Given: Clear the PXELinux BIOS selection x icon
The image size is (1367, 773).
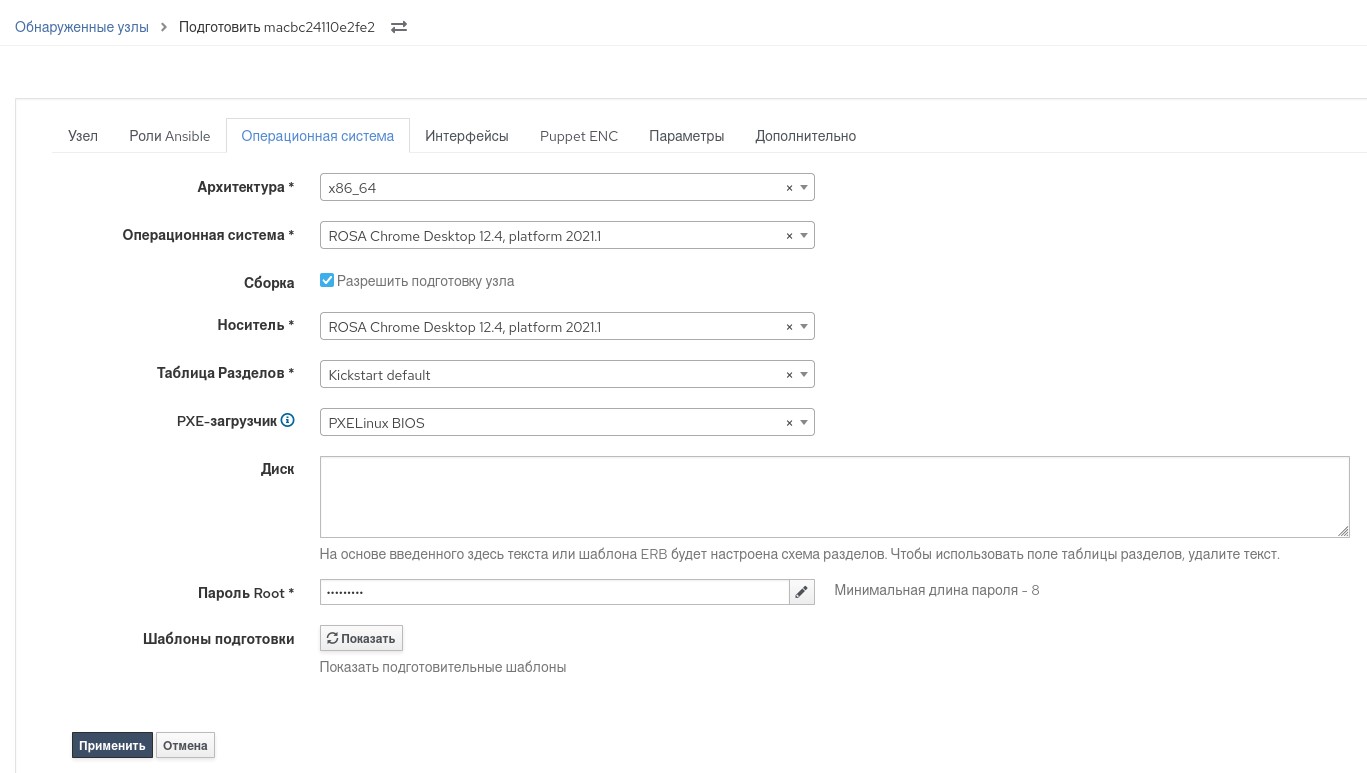Looking at the screenshot, I should point(789,423).
